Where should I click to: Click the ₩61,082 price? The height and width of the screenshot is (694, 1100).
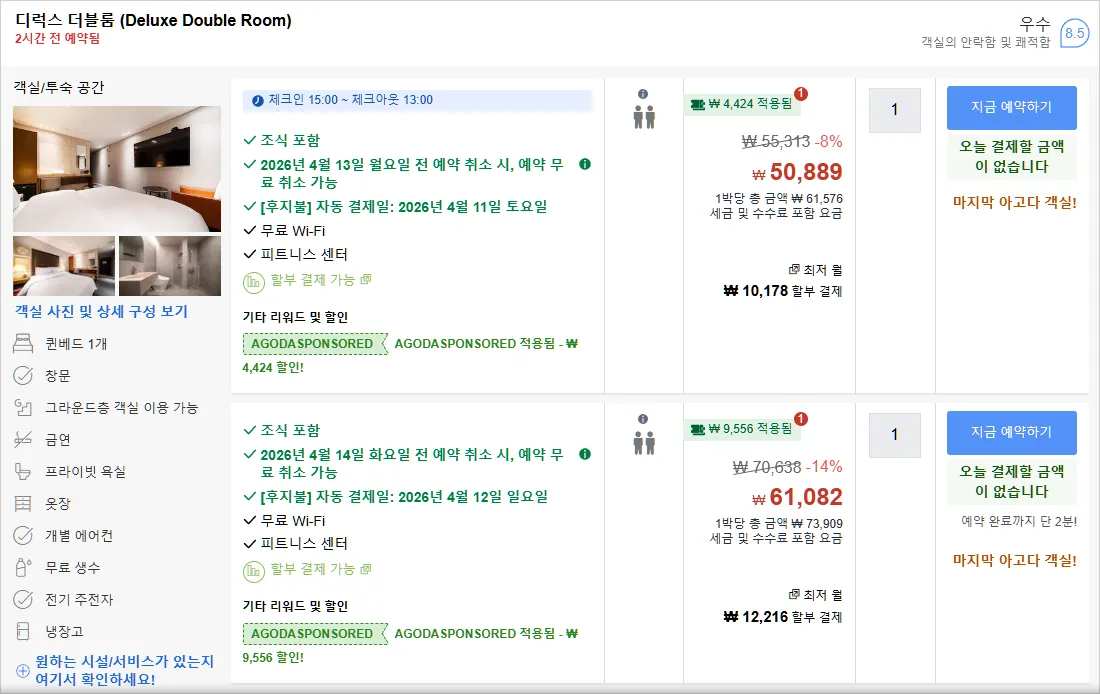click(x=797, y=498)
